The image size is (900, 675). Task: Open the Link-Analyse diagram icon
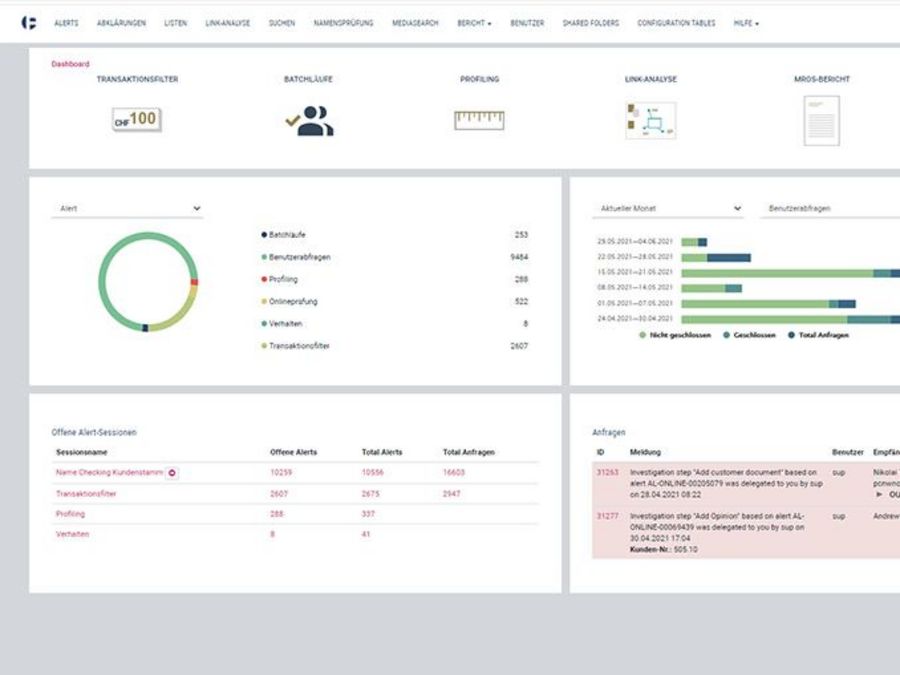coord(650,121)
